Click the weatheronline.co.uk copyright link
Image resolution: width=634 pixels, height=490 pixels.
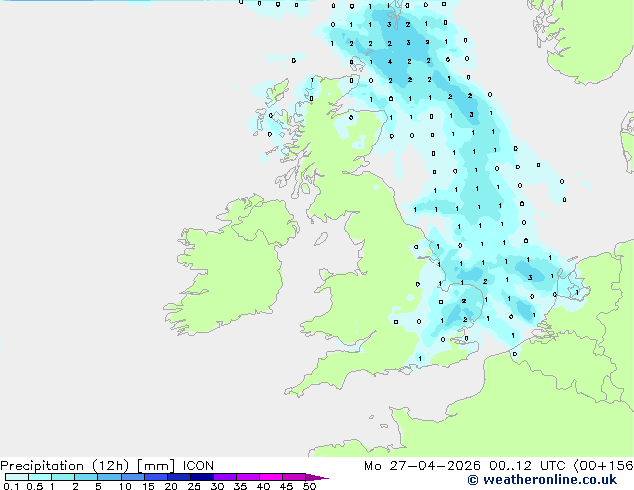pyautogui.click(x=542, y=480)
